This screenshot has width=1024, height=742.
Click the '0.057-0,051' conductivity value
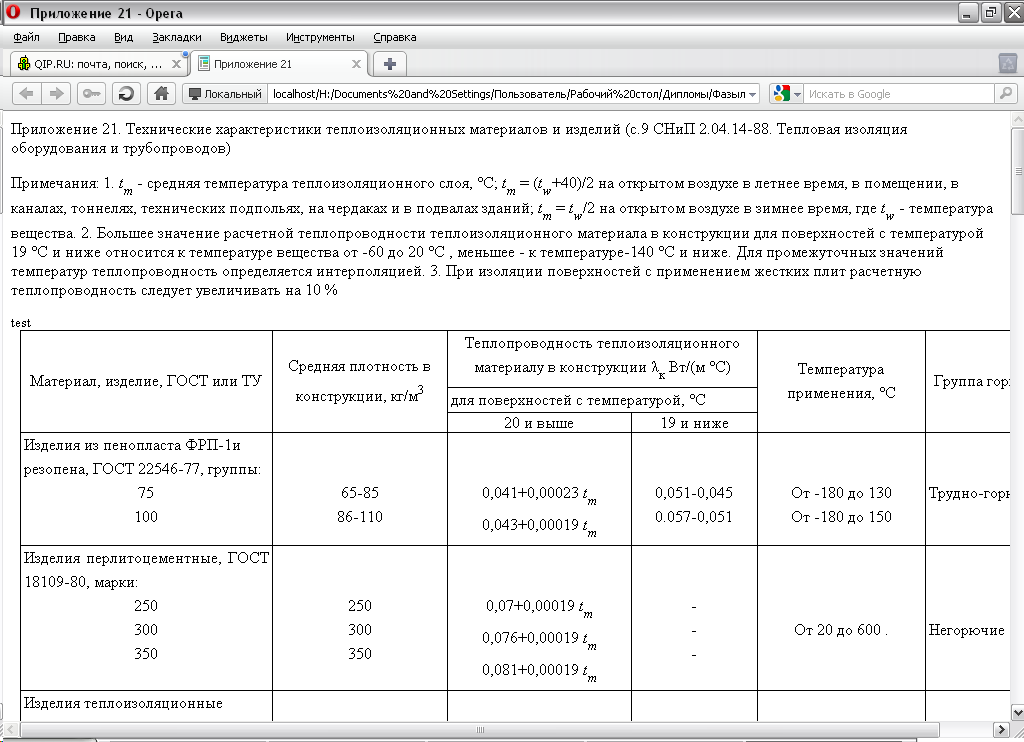(x=694, y=517)
